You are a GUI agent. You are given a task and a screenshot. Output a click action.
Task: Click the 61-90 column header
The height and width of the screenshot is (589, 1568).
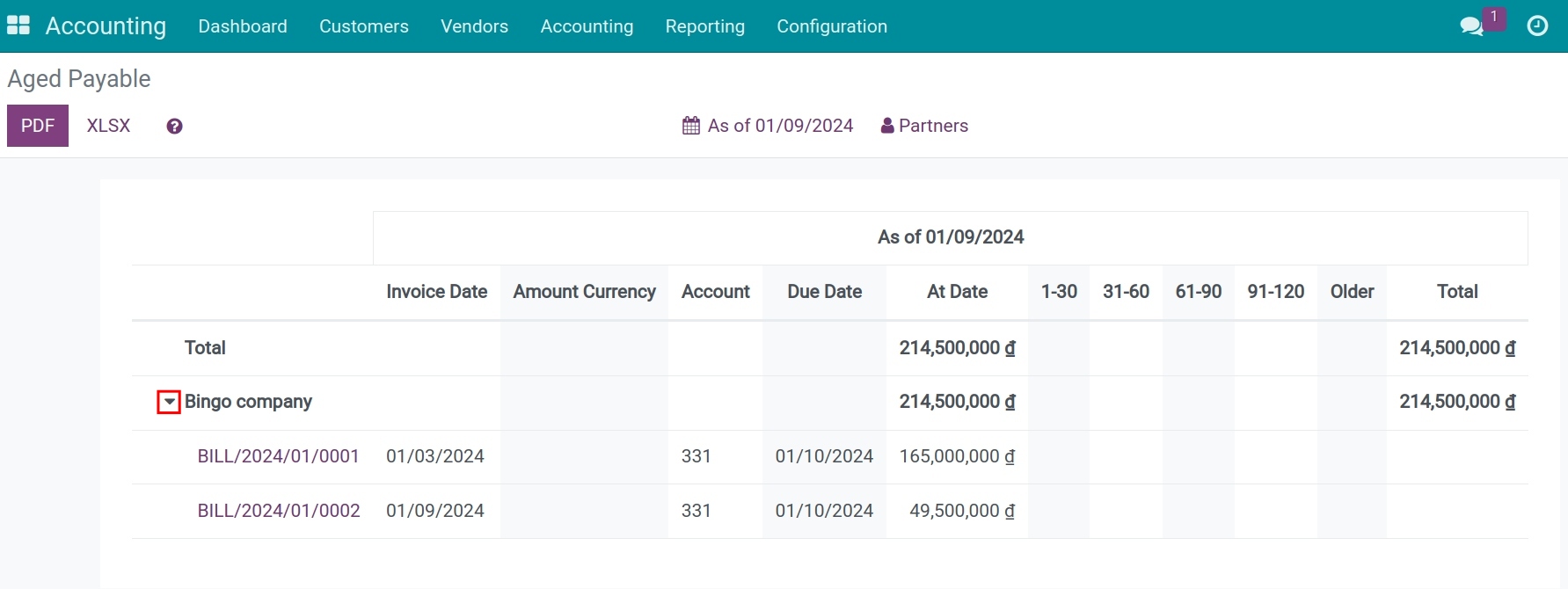[1199, 292]
